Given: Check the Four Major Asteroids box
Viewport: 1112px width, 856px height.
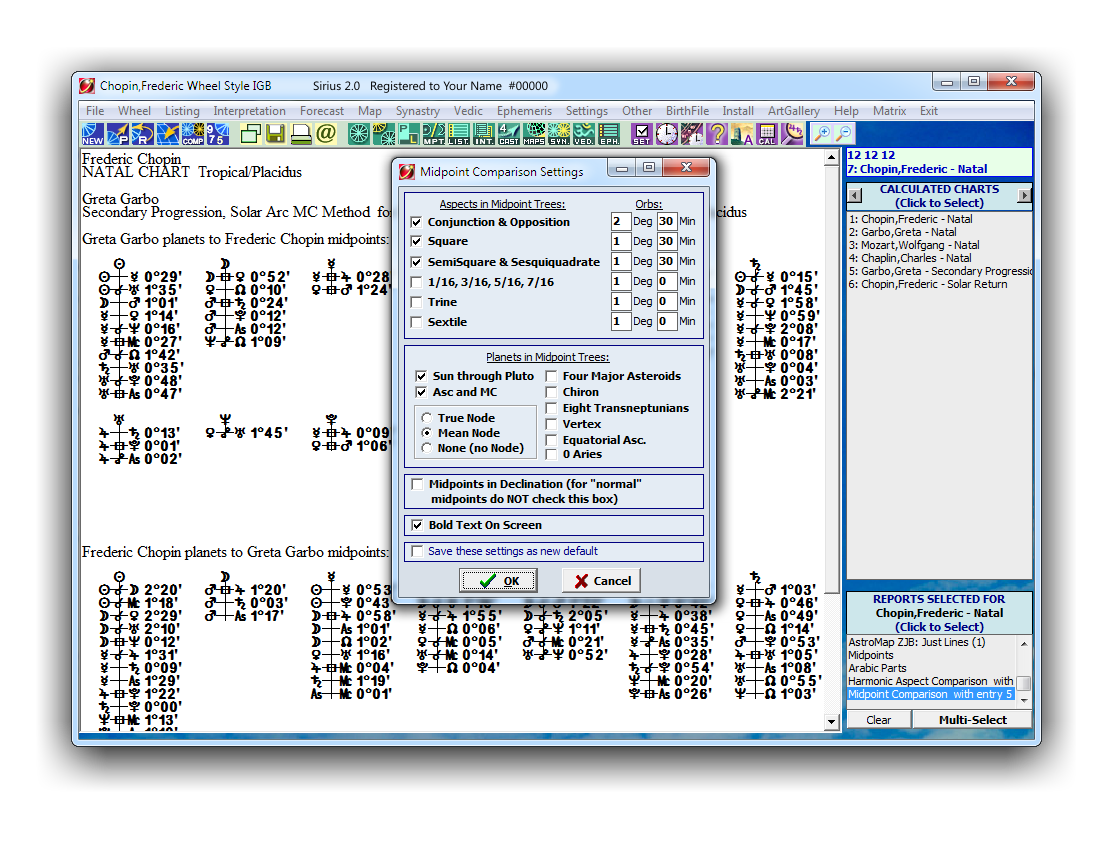Looking at the screenshot, I should 551,376.
